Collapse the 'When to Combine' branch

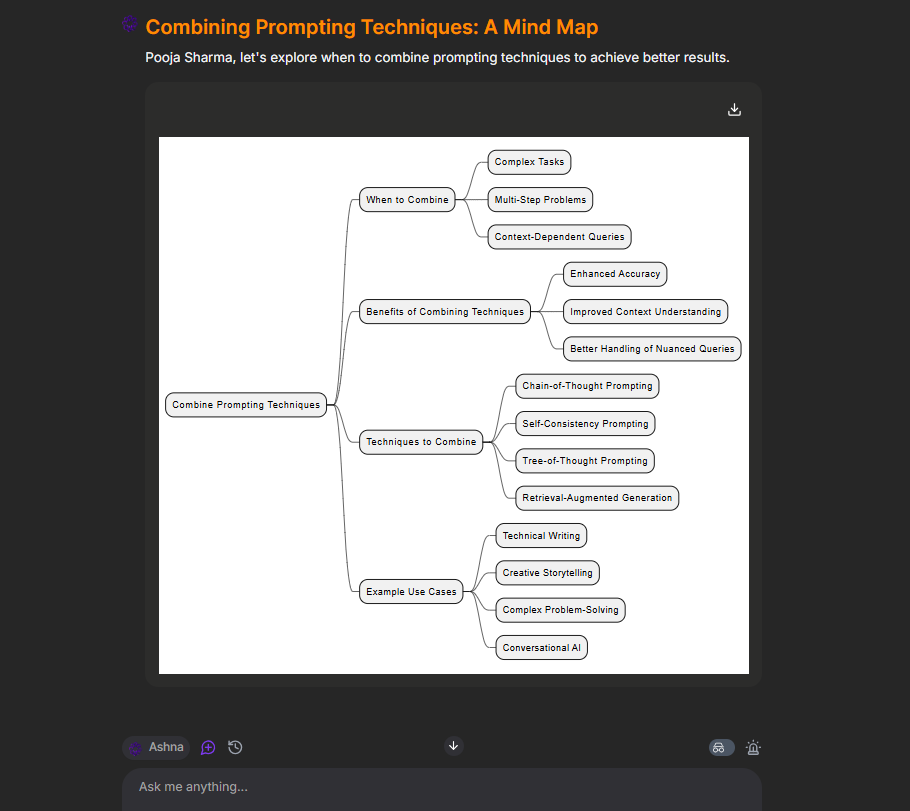406,199
